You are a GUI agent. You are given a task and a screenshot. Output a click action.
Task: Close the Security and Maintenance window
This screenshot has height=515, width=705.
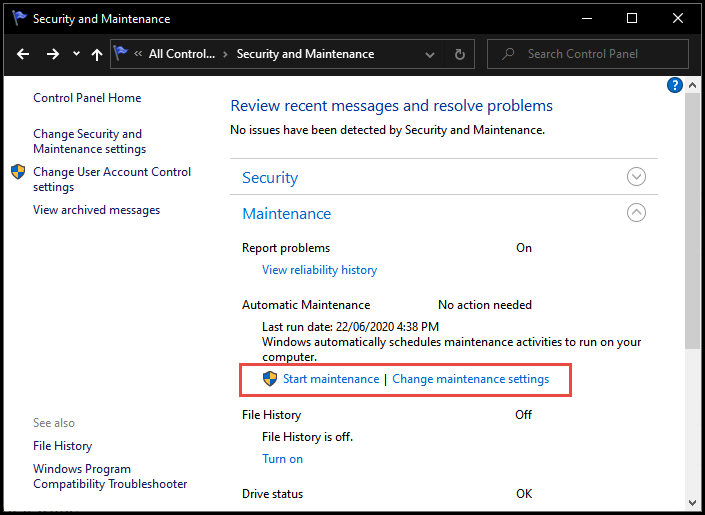click(x=678, y=18)
